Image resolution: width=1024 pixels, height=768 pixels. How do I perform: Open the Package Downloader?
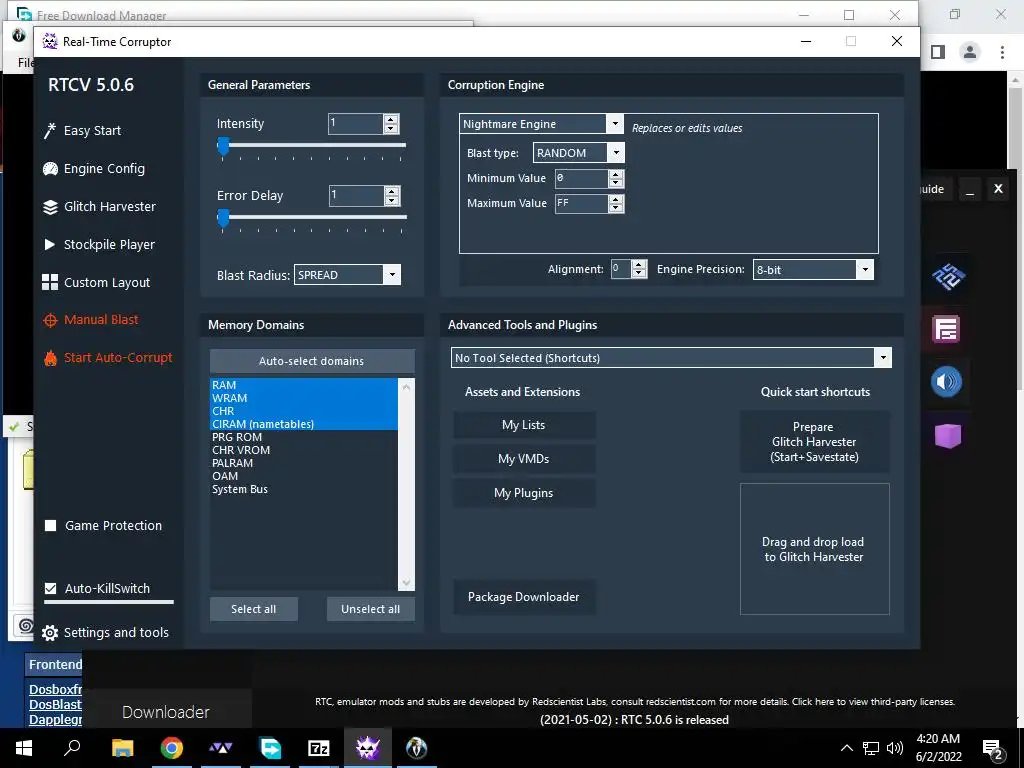(x=524, y=597)
